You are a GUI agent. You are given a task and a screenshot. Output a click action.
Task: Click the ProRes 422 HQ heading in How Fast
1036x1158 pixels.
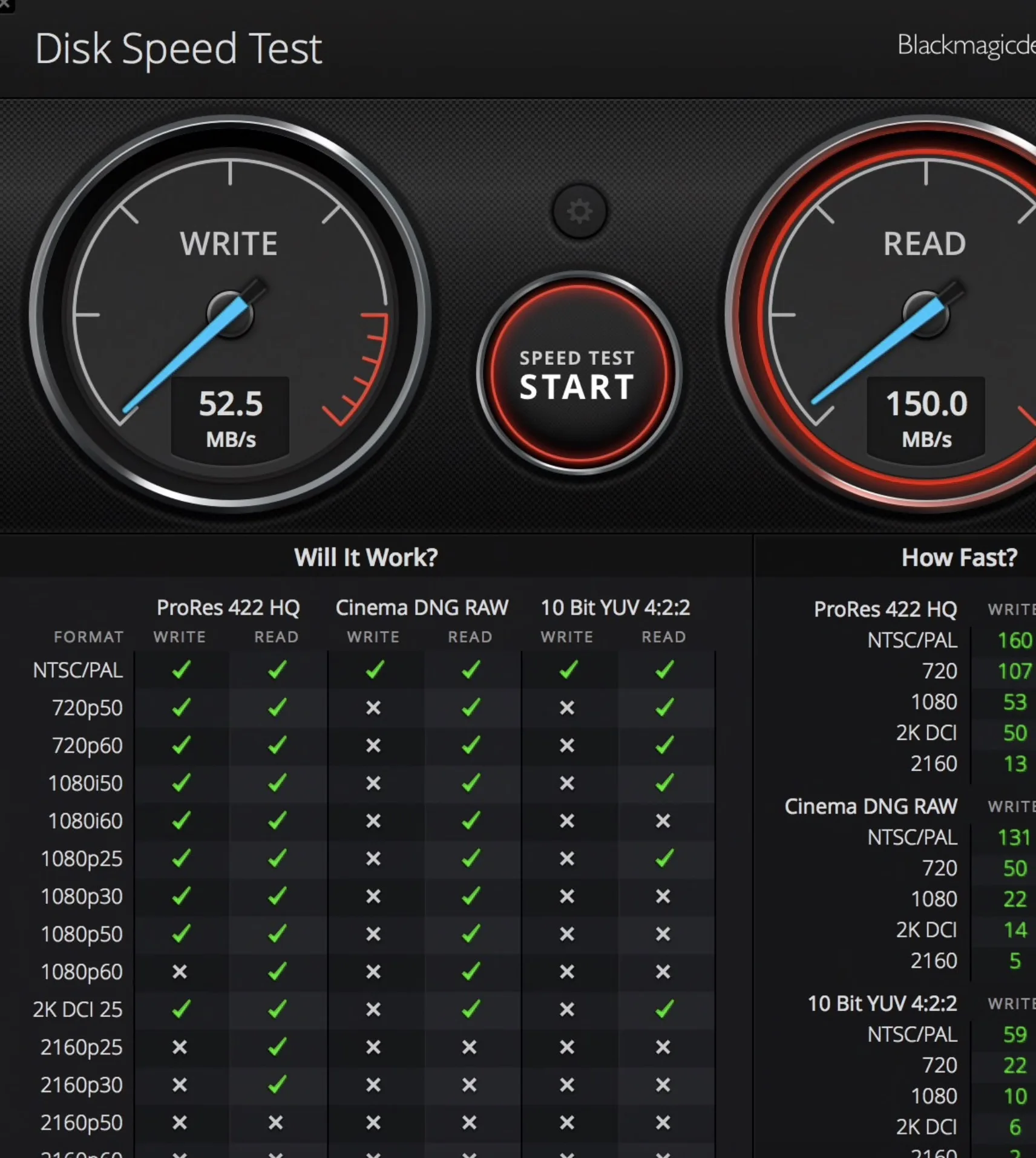885,609
